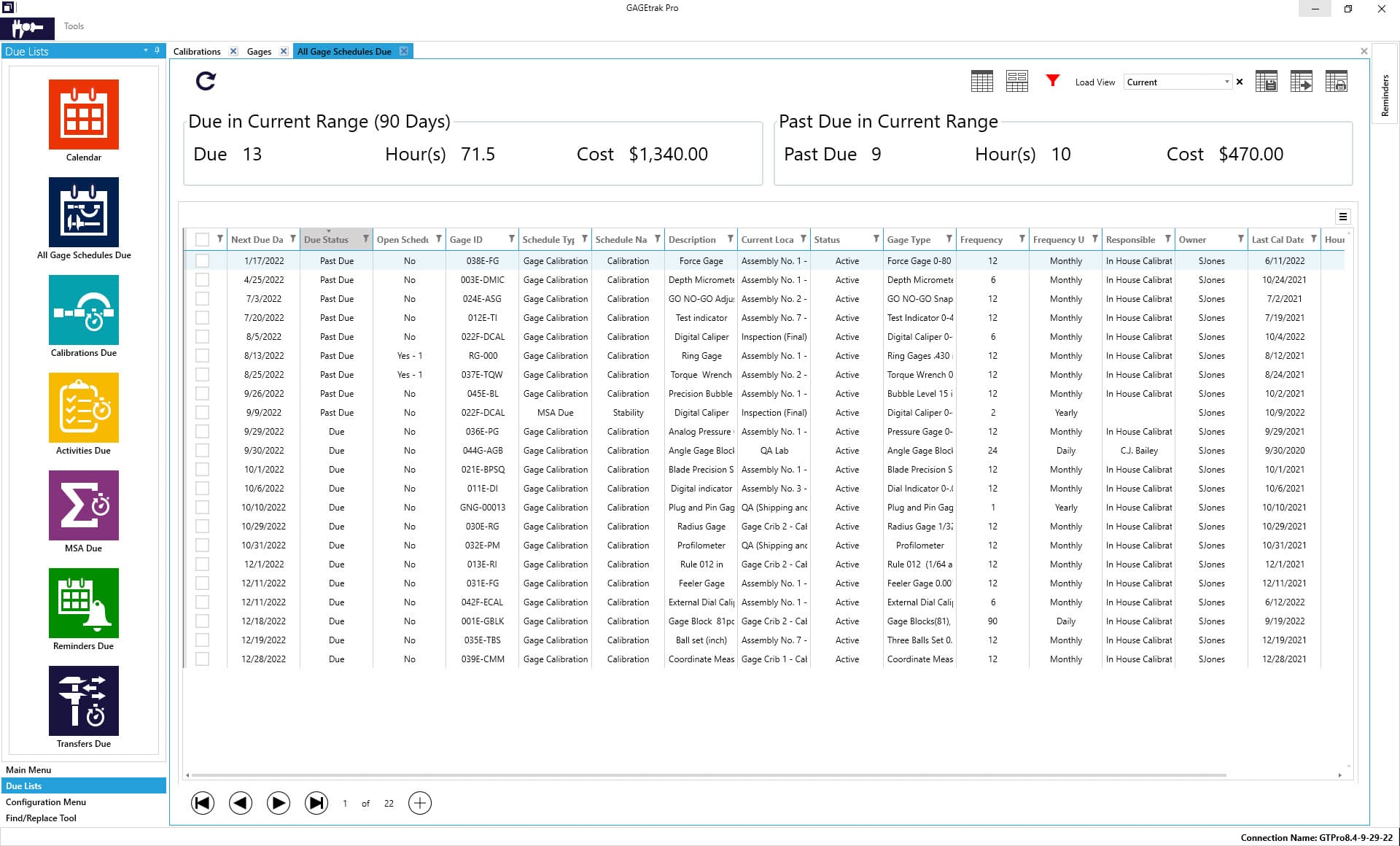Switch to the Gages tab
1400x846 pixels.
(259, 51)
